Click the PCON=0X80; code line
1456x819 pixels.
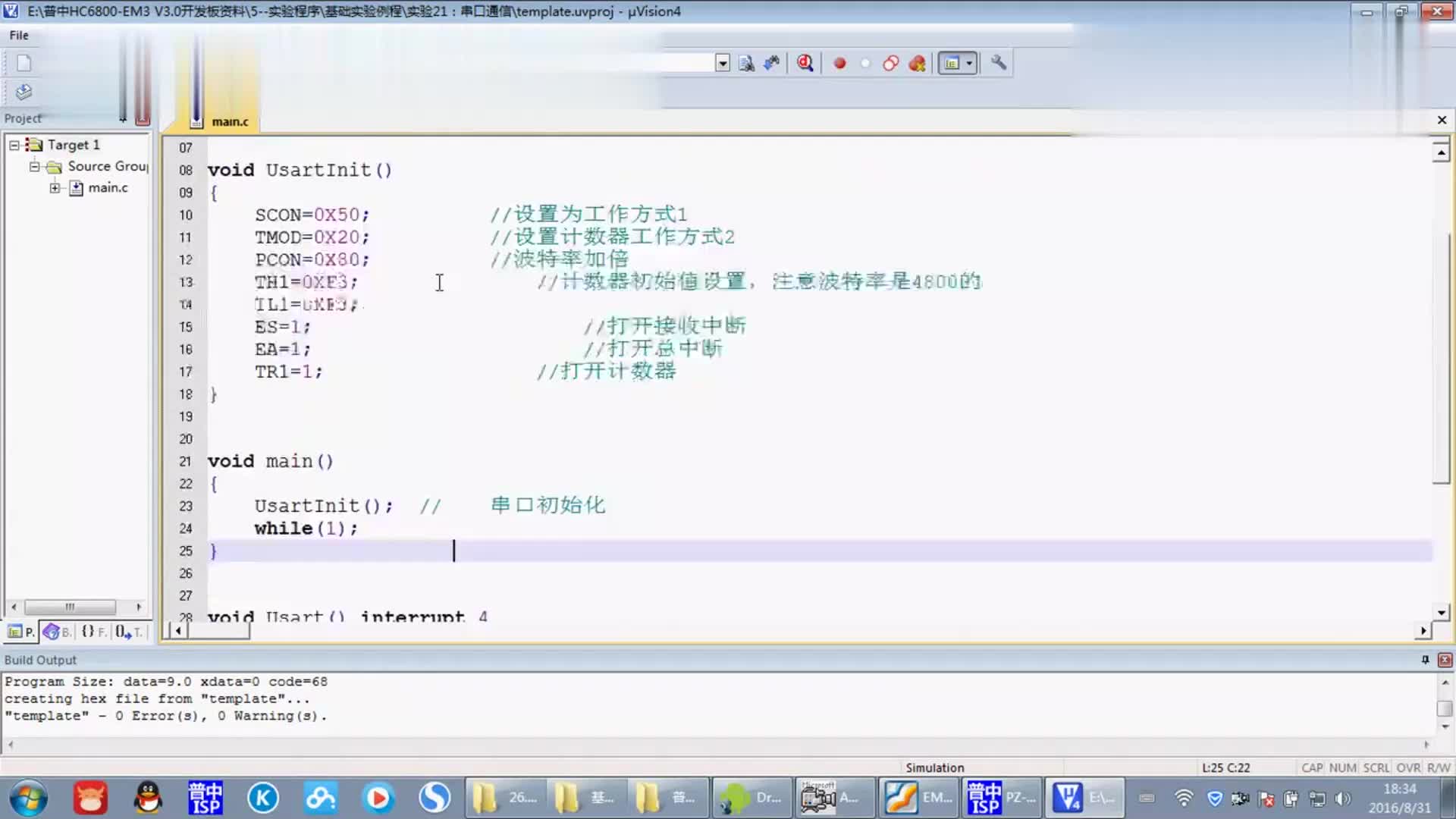tap(312, 259)
